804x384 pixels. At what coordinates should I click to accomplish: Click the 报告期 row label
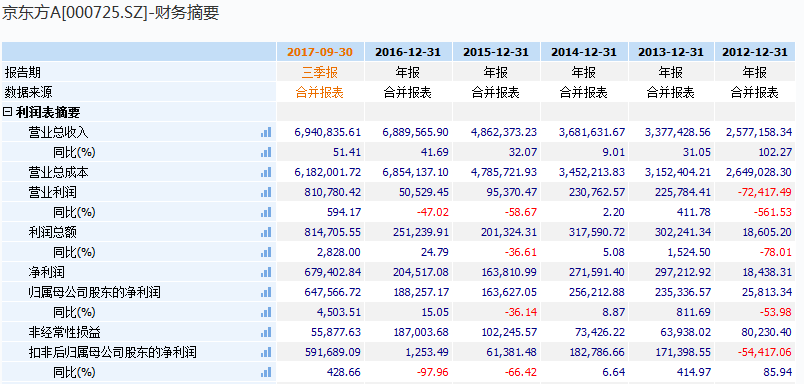(23, 72)
